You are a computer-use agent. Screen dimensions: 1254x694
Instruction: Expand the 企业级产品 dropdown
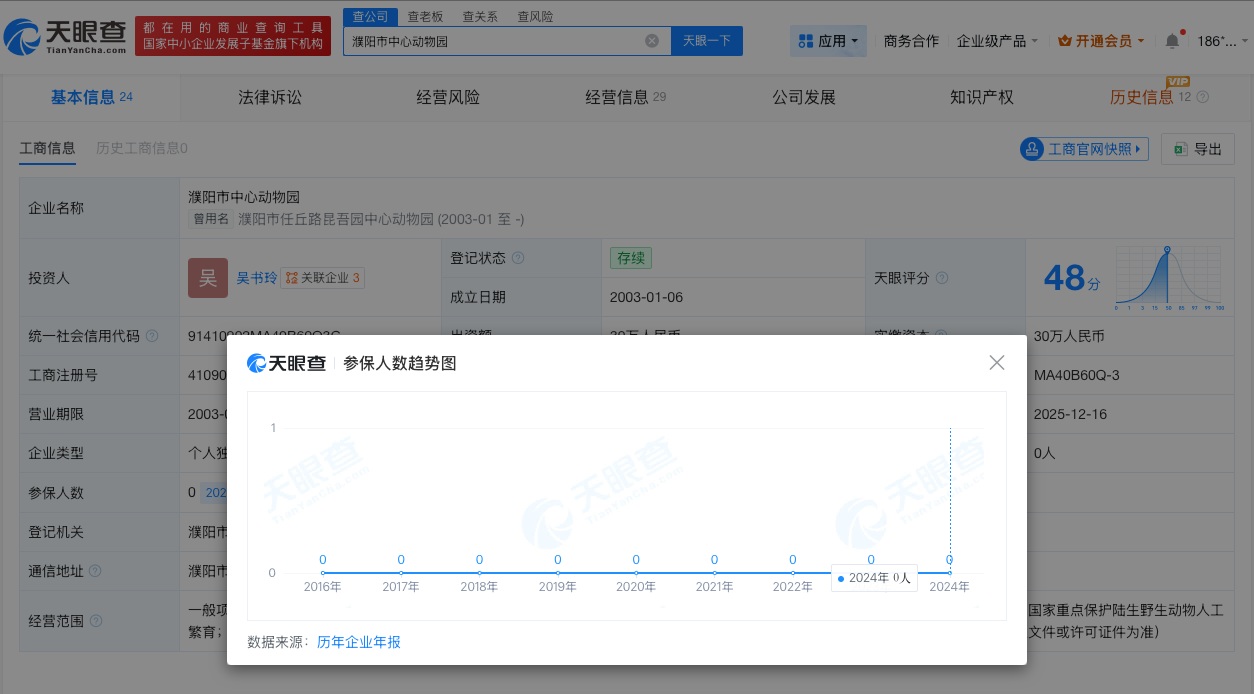point(996,41)
